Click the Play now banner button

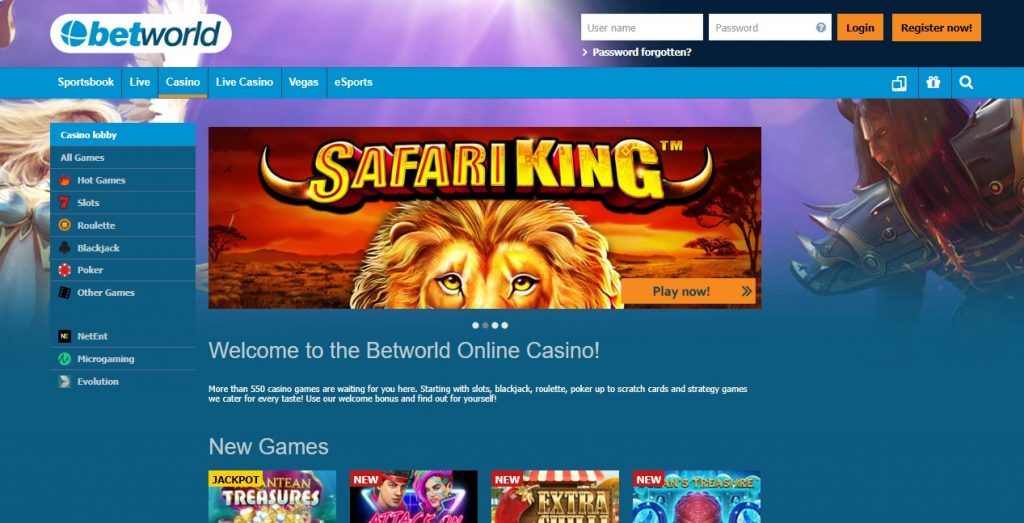click(x=688, y=291)
